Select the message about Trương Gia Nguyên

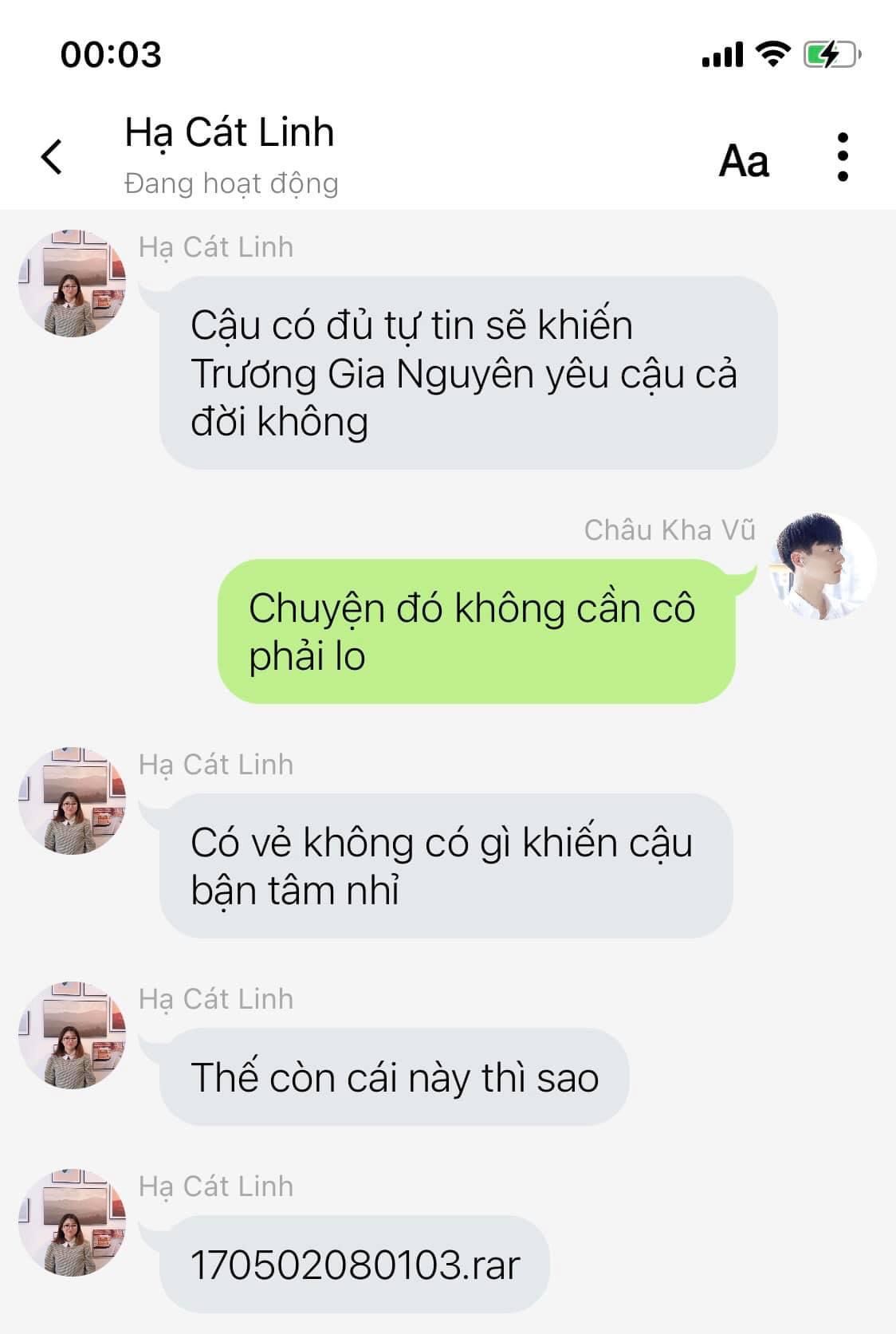[469, 372]
